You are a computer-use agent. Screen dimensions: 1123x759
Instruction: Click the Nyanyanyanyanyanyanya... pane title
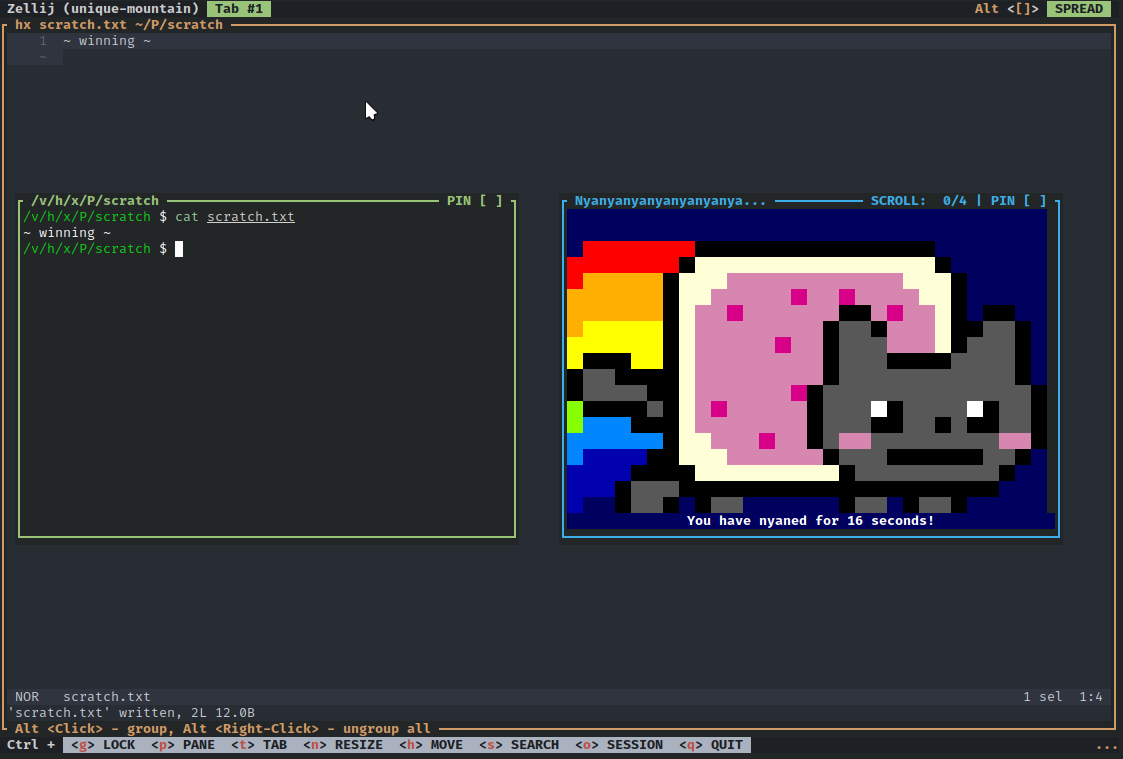[670, 200]
